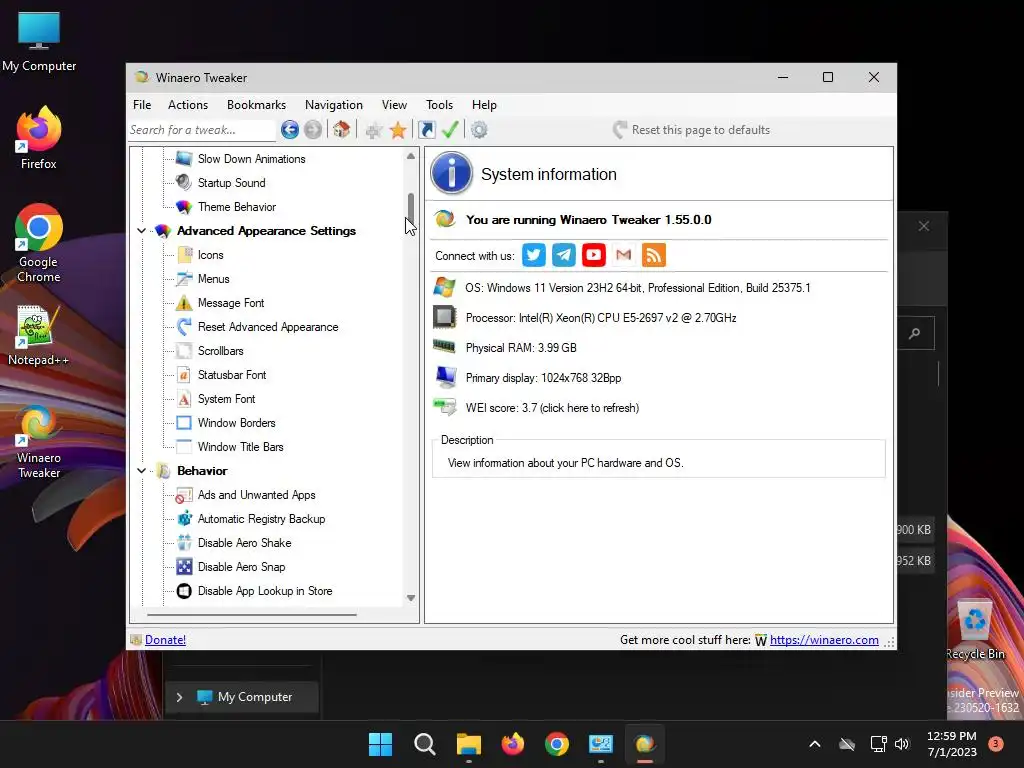The height and width of the screenshot is (768, 1024).
Task: Click the Back navigation arrow in toolbar
Action: pyautogui.click(x=290, y=130)
